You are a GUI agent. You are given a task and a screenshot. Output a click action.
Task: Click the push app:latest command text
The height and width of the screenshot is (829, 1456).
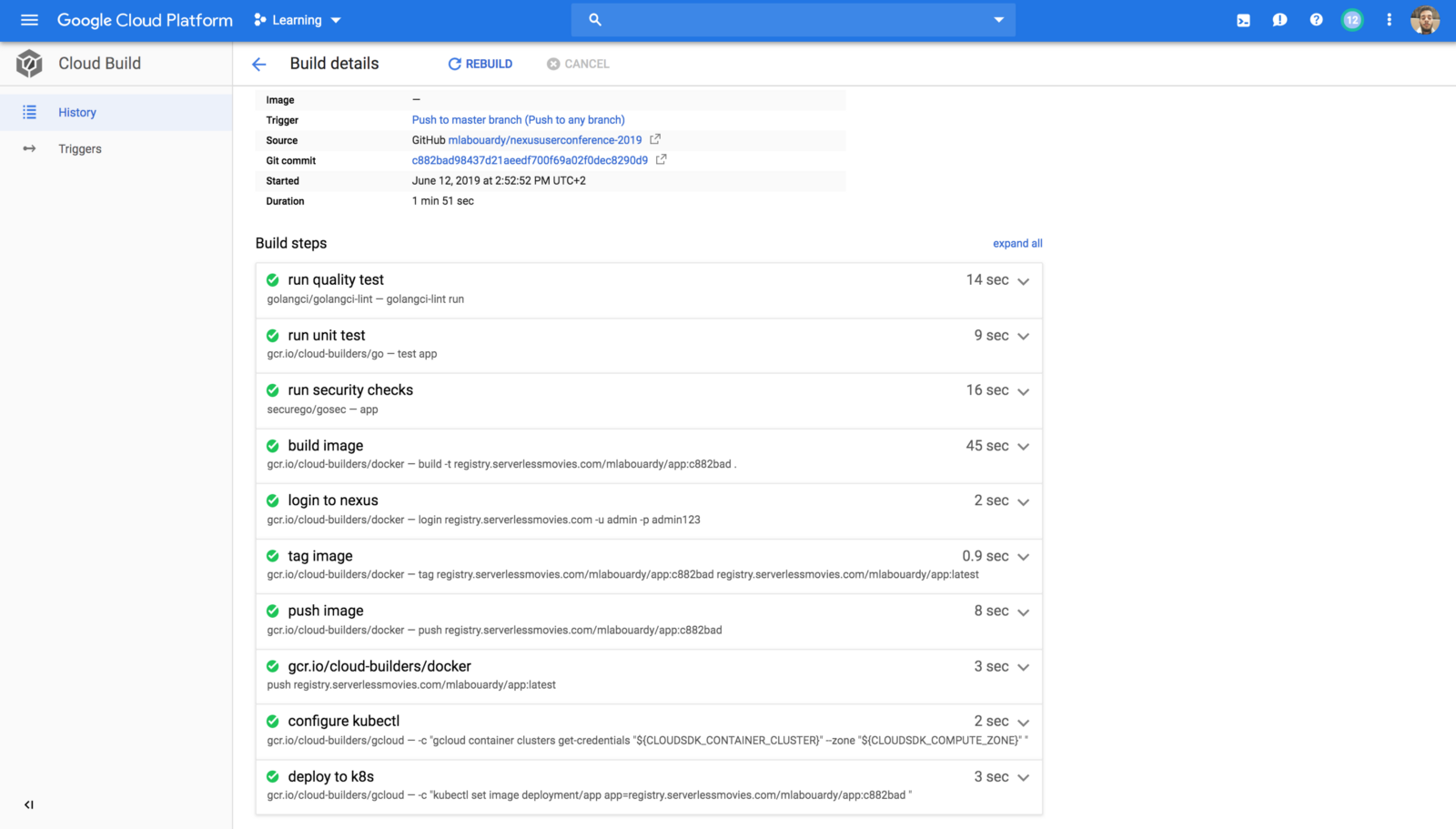tap(411, 684)
